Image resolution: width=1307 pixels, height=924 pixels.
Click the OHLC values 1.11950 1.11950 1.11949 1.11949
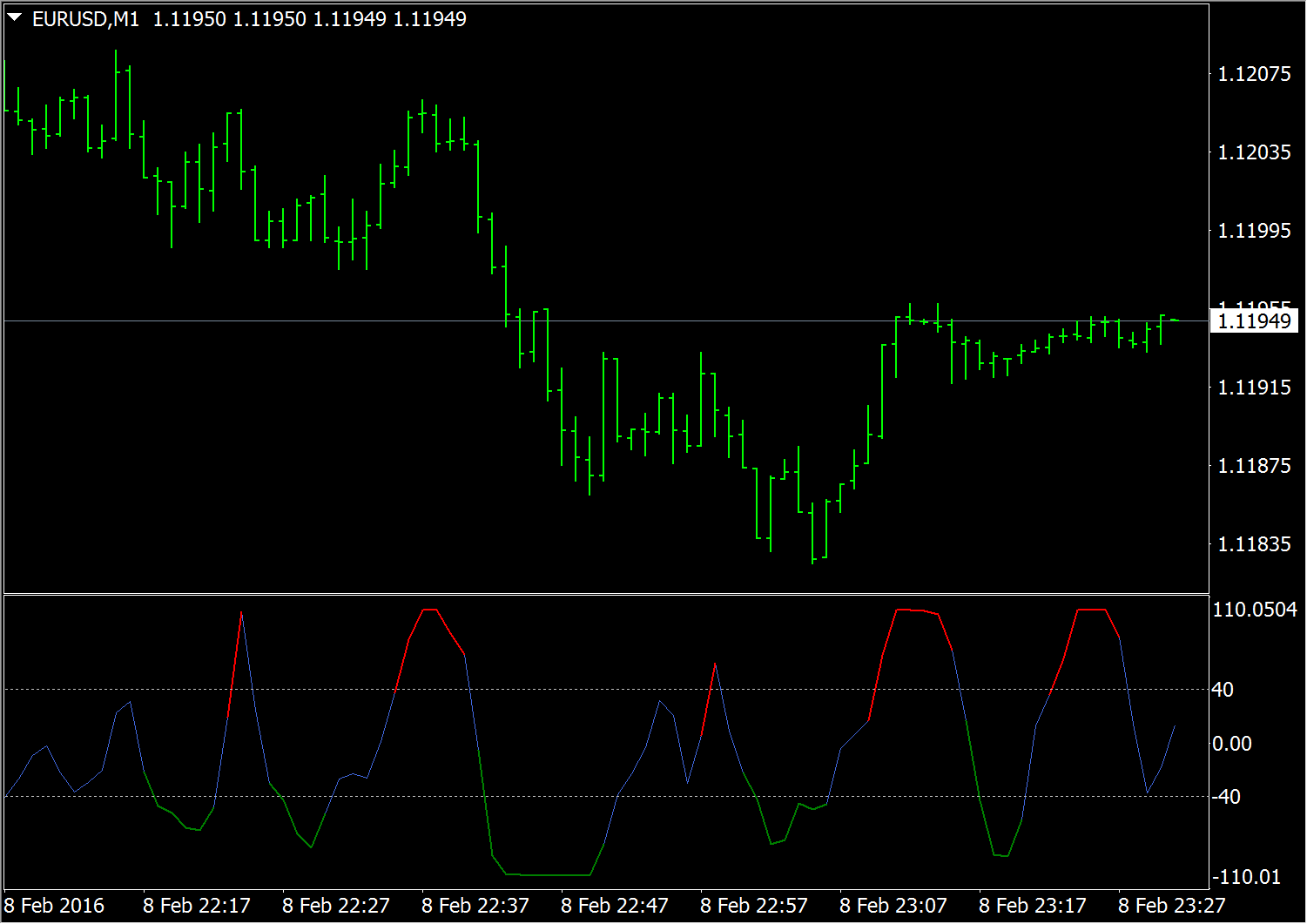tap(310, 19)
